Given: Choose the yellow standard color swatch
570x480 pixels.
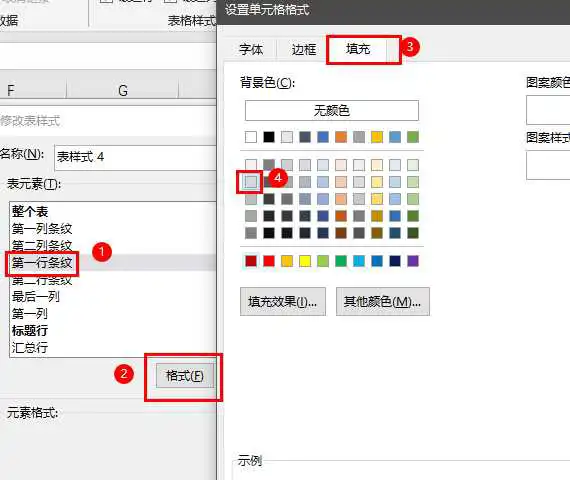Looking at the screenshot, I should tap(305, 261).
